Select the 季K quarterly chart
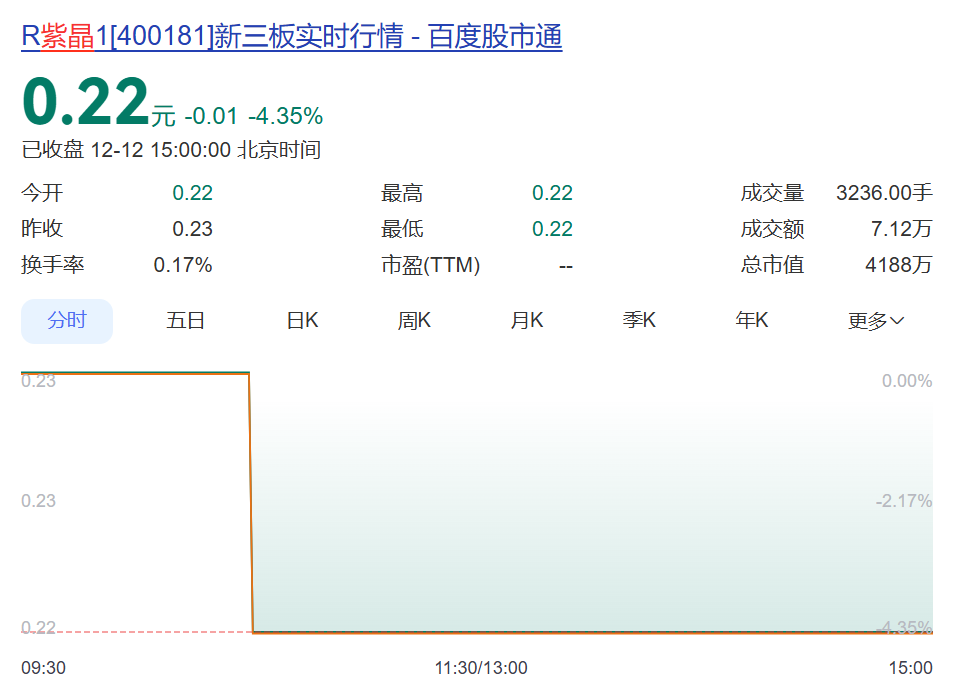 637,320
